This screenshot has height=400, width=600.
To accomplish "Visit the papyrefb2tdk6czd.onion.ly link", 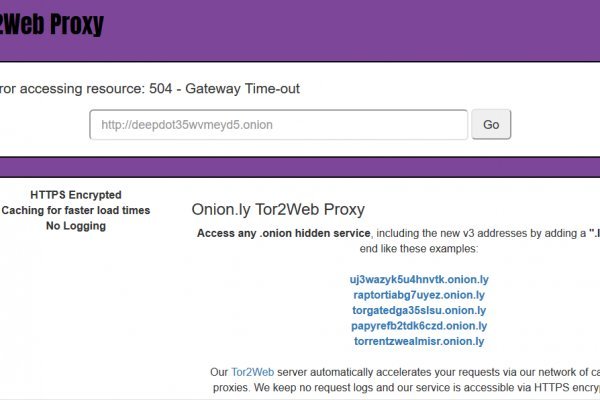I will pyautogui.click(x=419, y=326).
